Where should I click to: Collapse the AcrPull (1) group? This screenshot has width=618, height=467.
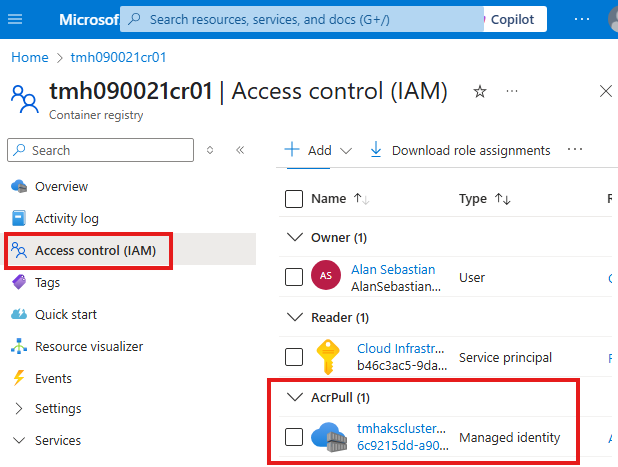coord(295,397)
